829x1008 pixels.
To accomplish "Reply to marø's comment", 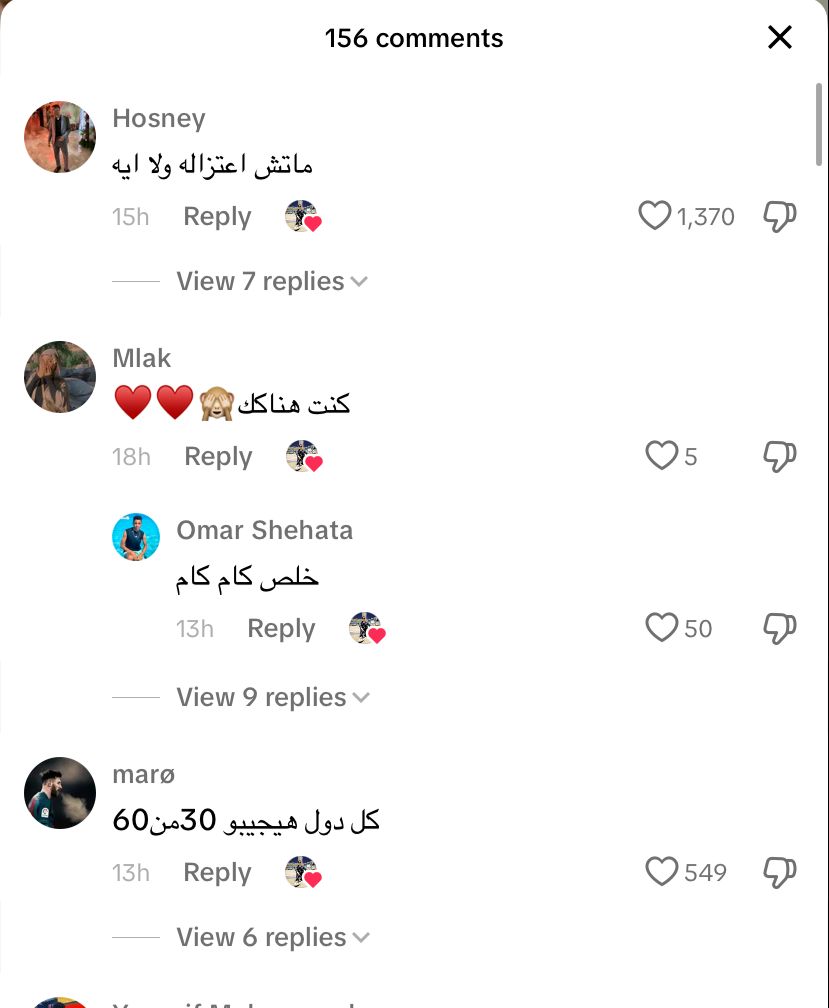I will (217, 872).
